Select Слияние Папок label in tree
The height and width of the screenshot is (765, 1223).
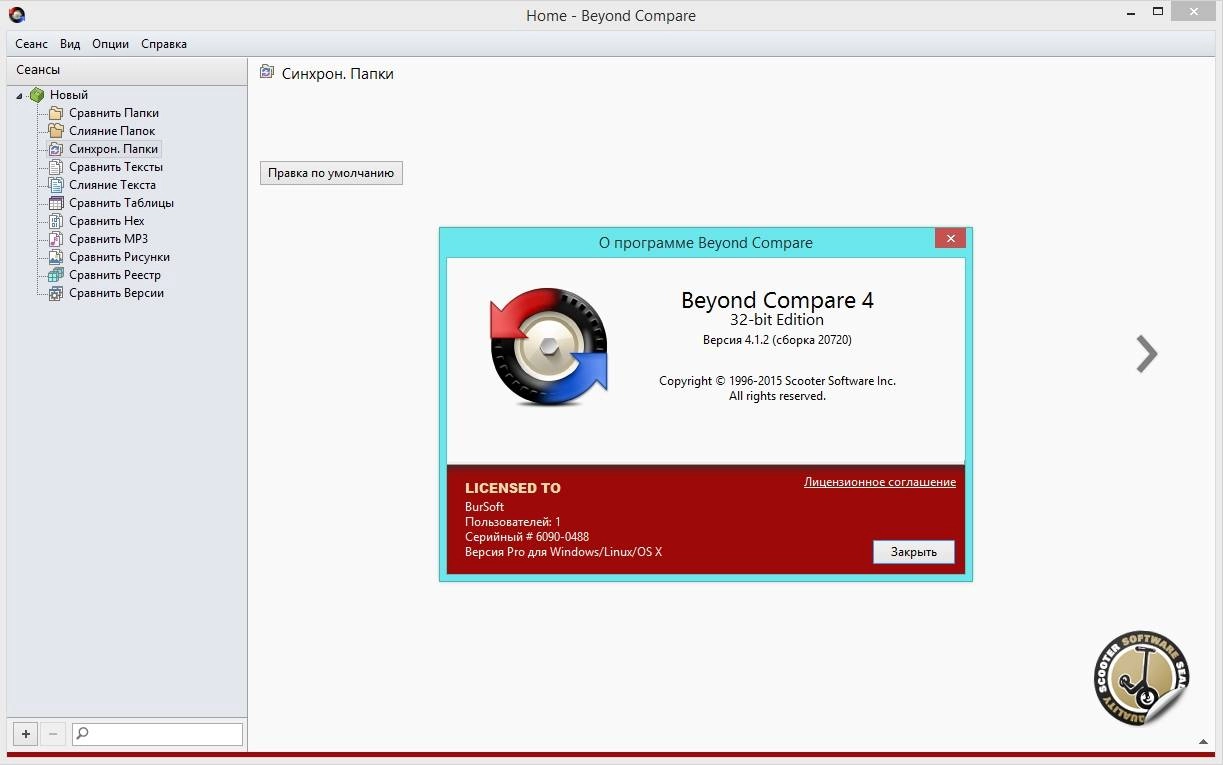(x=112, y=131)
